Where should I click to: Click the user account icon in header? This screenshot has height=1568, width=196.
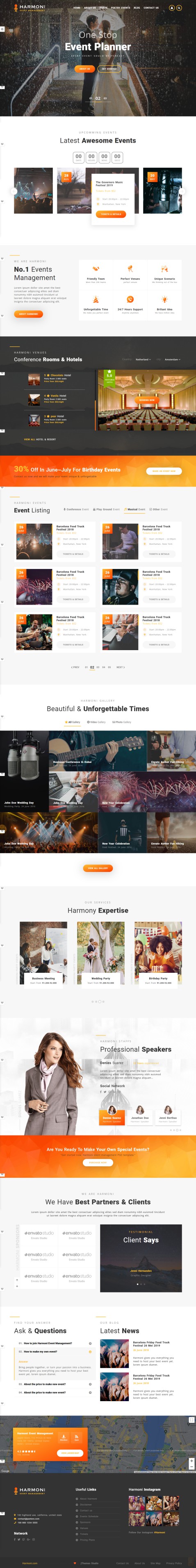[172, 8]
